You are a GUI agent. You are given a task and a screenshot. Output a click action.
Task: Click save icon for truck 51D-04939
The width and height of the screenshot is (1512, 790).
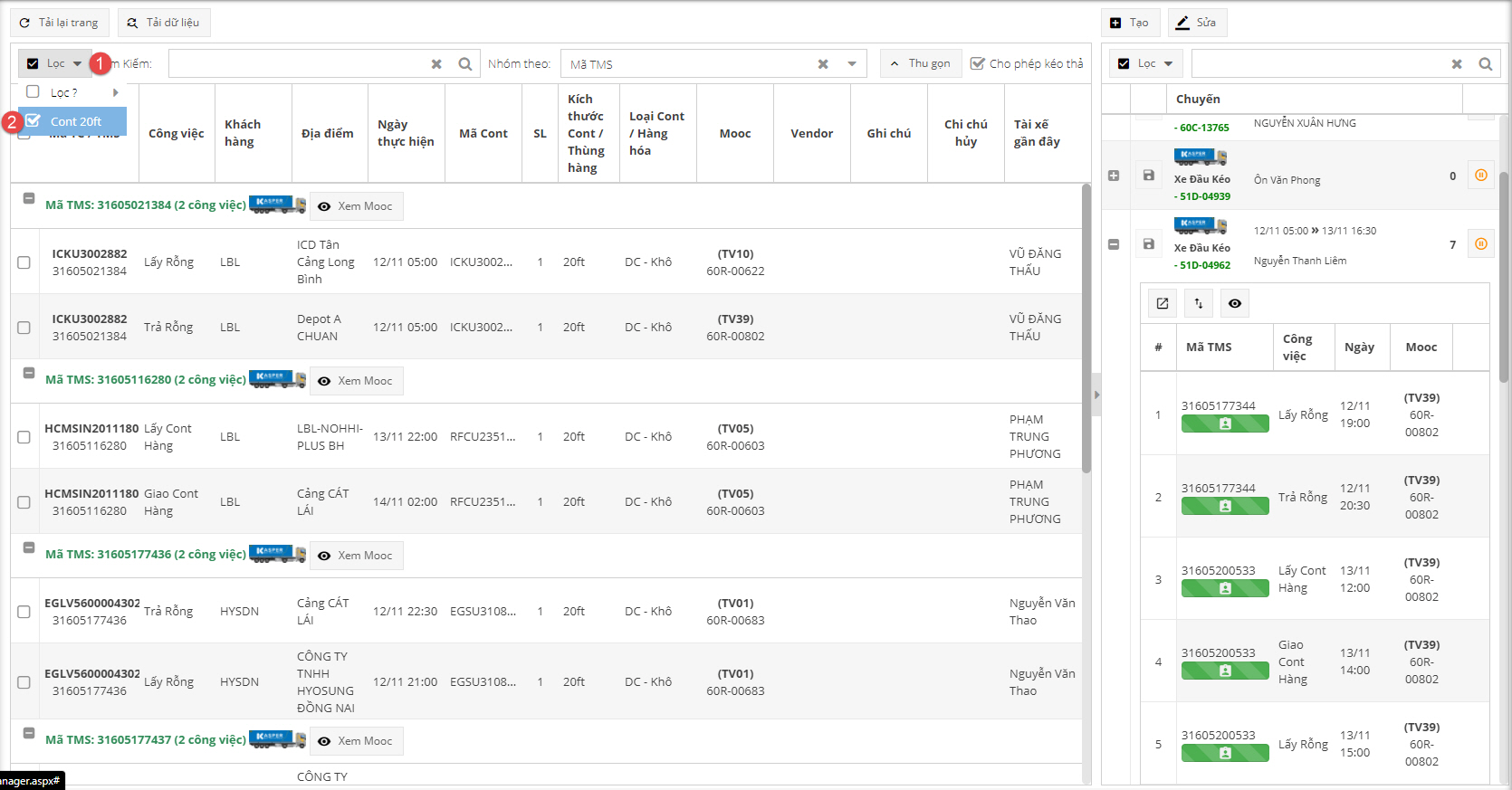pyautogui.click(x=1148, y=176)
